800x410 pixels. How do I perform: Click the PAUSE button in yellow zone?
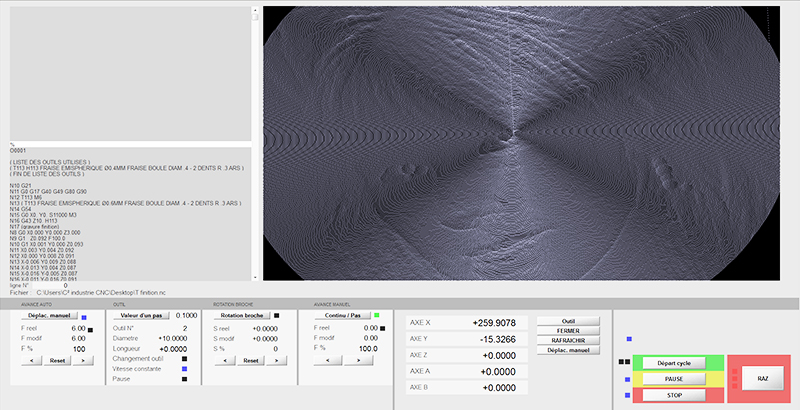pos(674,379)
